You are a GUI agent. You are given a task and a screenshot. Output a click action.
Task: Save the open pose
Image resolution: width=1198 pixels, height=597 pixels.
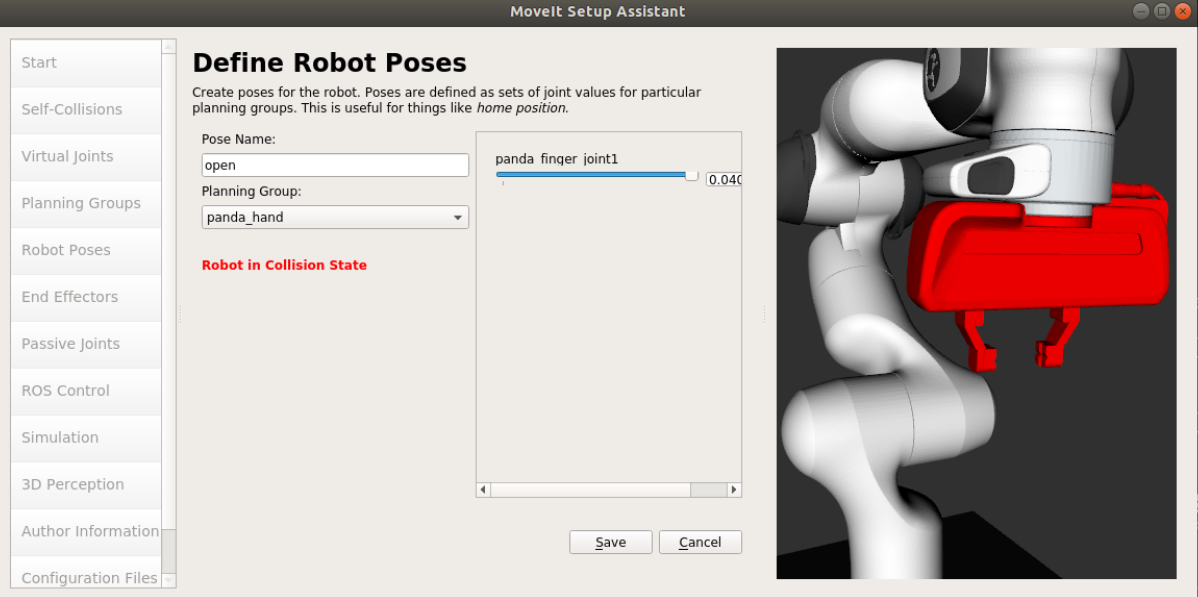610,541
